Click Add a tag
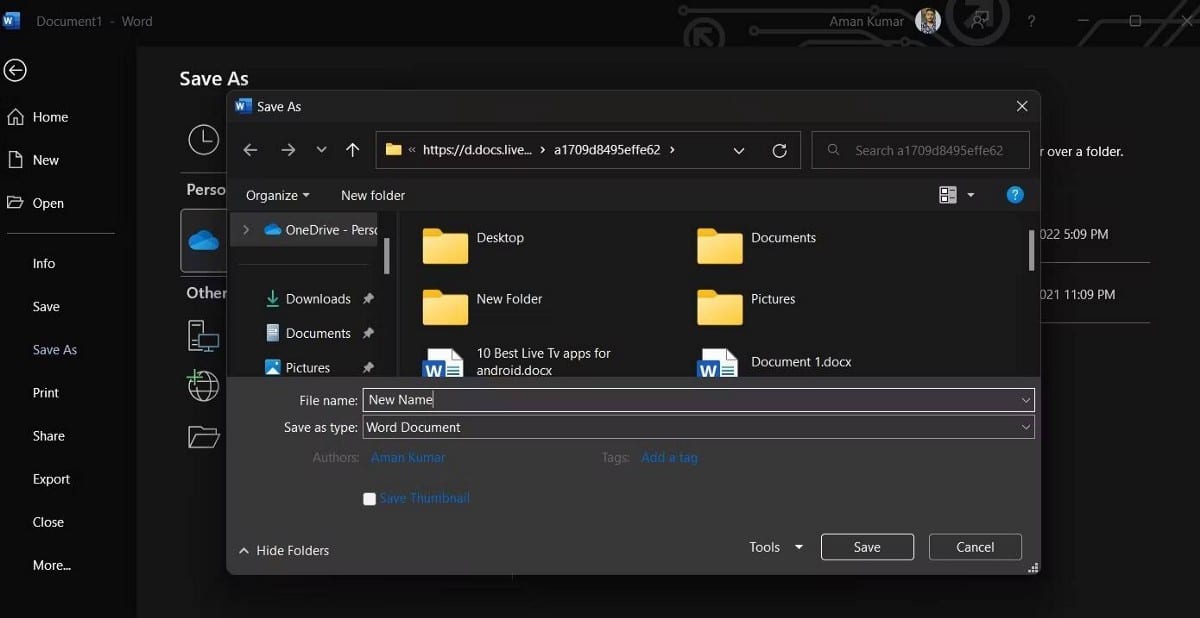 coord(669,457)
